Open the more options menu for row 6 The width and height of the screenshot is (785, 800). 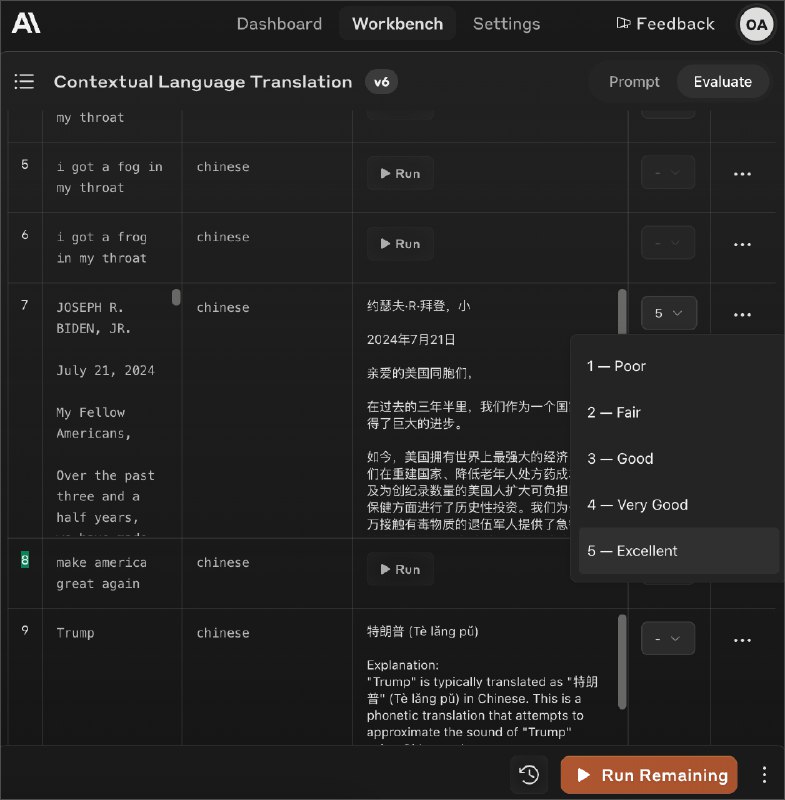coord(742,244)
